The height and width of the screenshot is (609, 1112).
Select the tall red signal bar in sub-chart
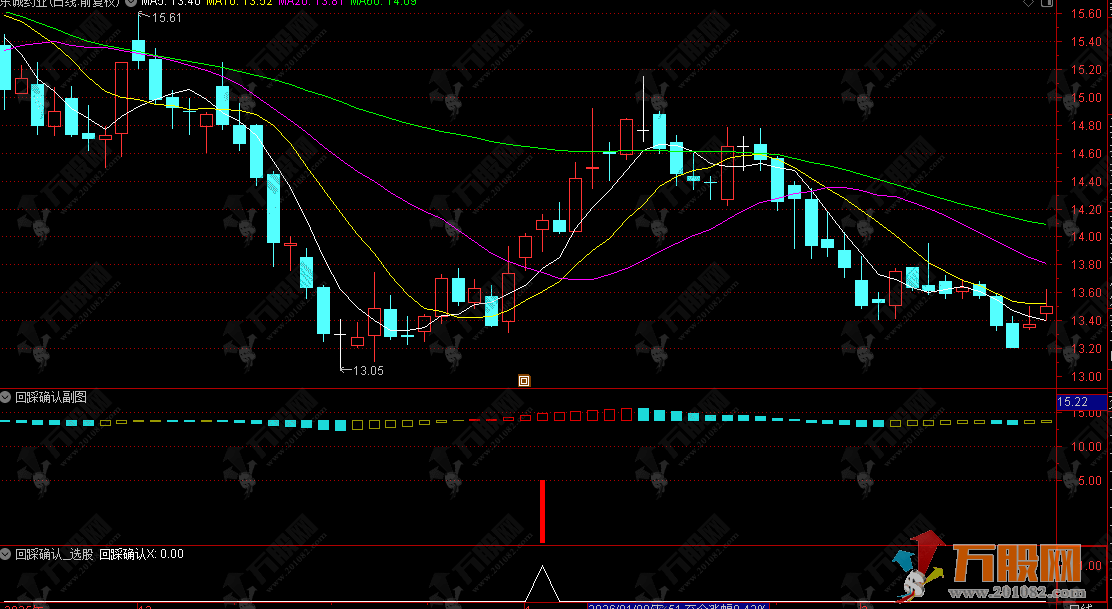(x=543, y=511)
